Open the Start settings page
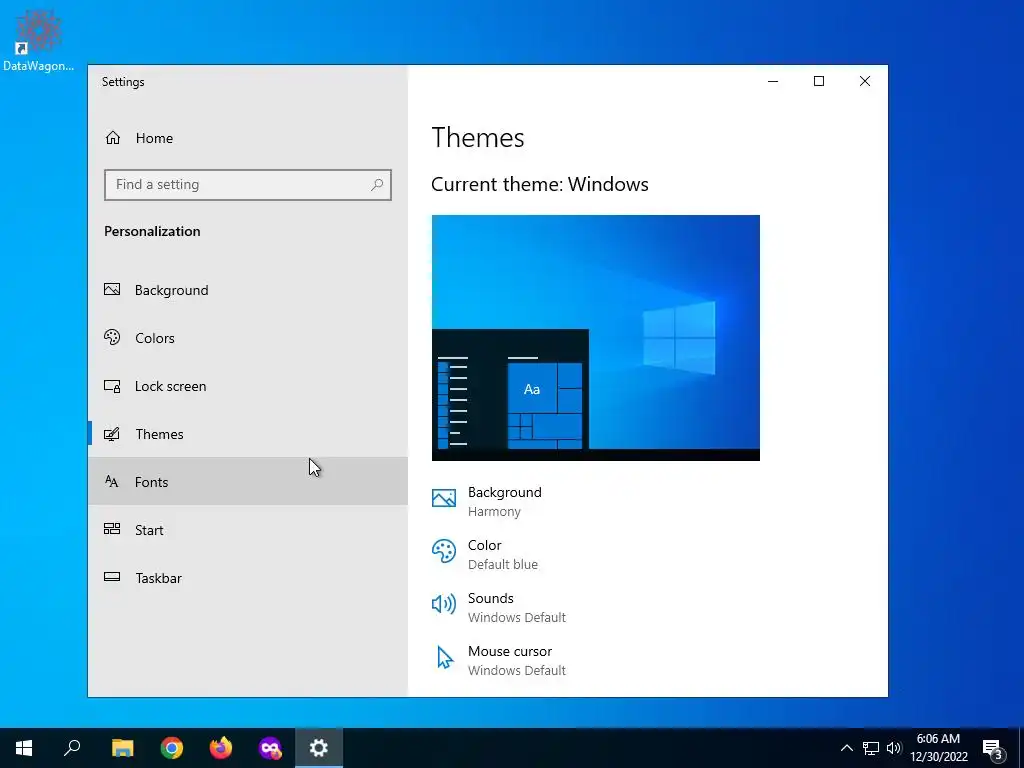This screenshot has height=768, width=1024. (248, 530)
